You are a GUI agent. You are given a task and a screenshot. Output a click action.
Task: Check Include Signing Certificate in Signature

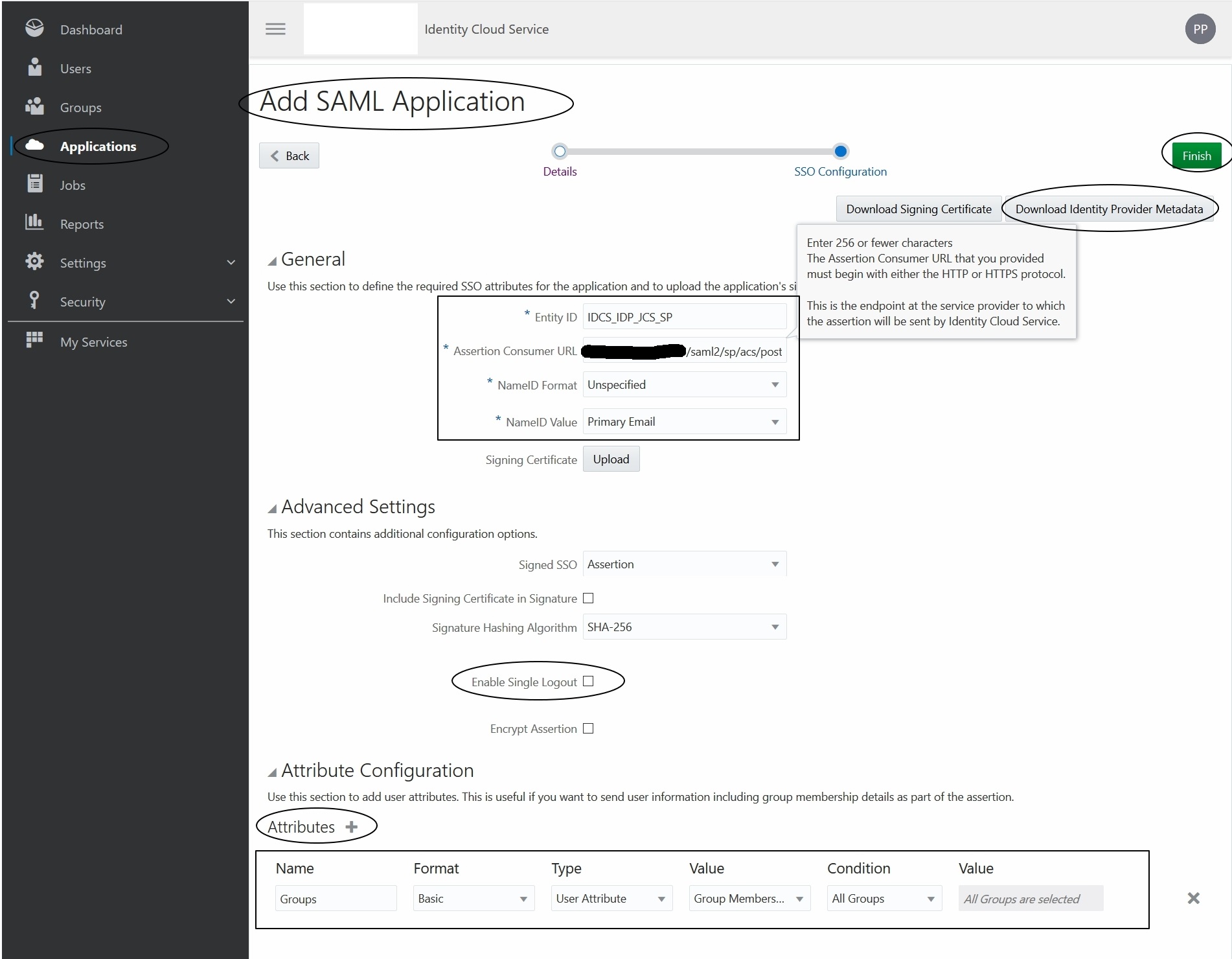point(588,598)
